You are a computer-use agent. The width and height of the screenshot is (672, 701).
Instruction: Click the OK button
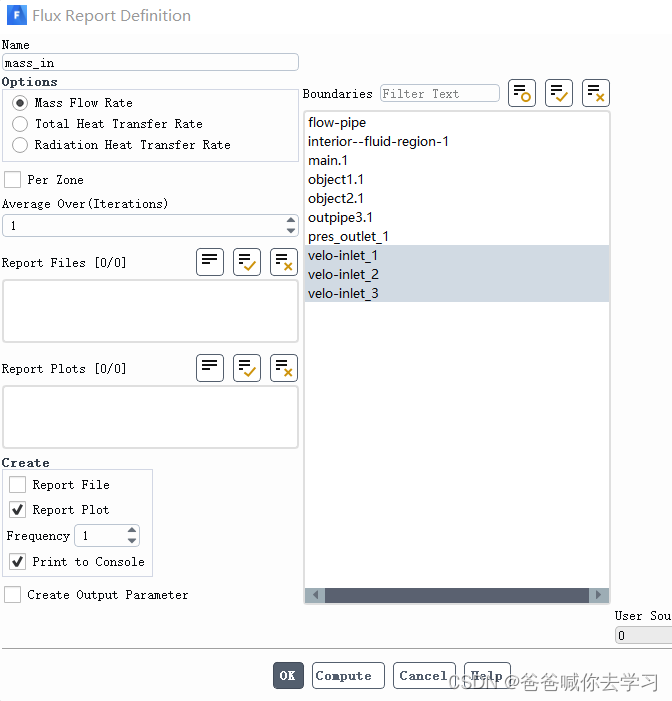point(288,676)
